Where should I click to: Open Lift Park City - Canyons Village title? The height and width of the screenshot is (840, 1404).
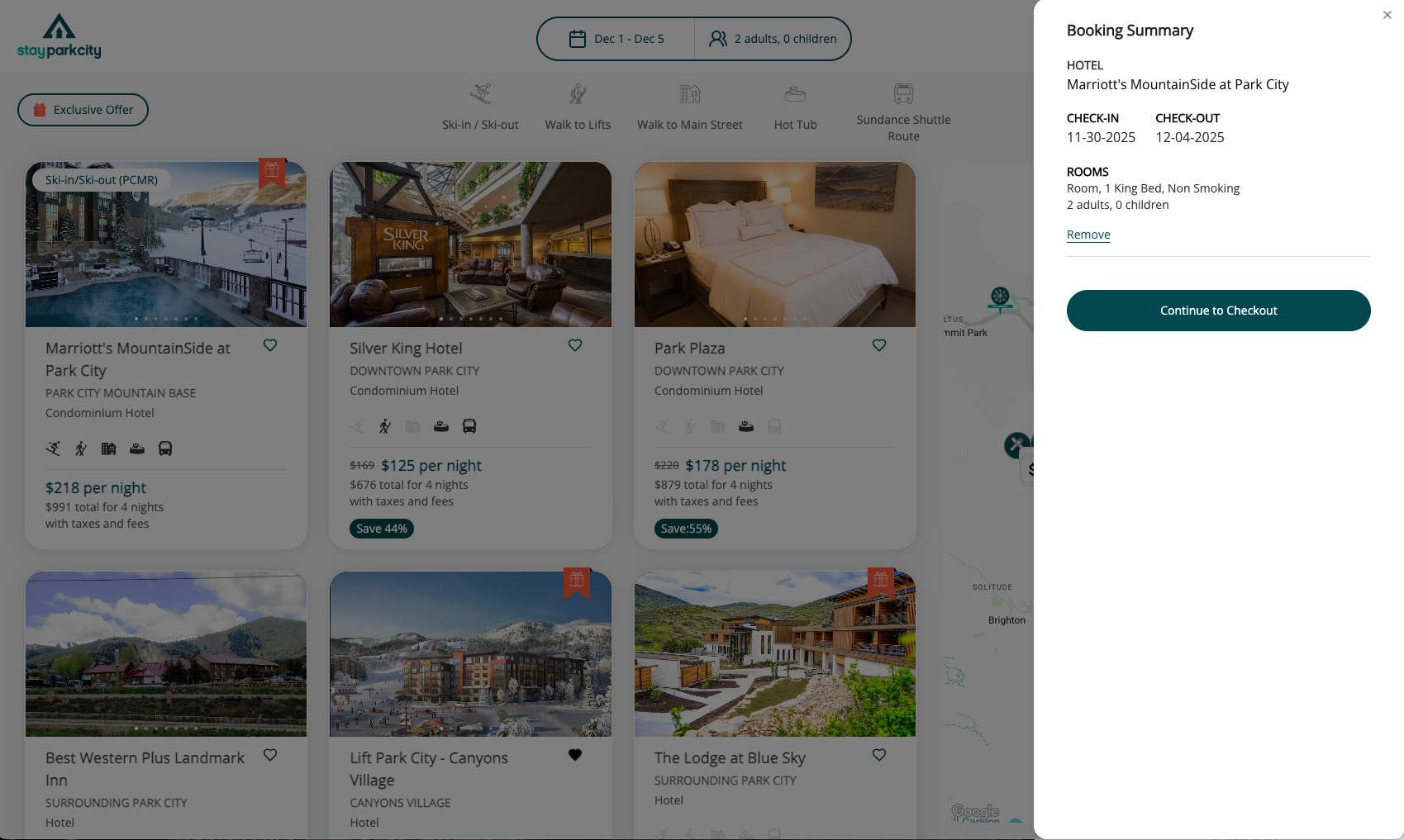(429, 769)
